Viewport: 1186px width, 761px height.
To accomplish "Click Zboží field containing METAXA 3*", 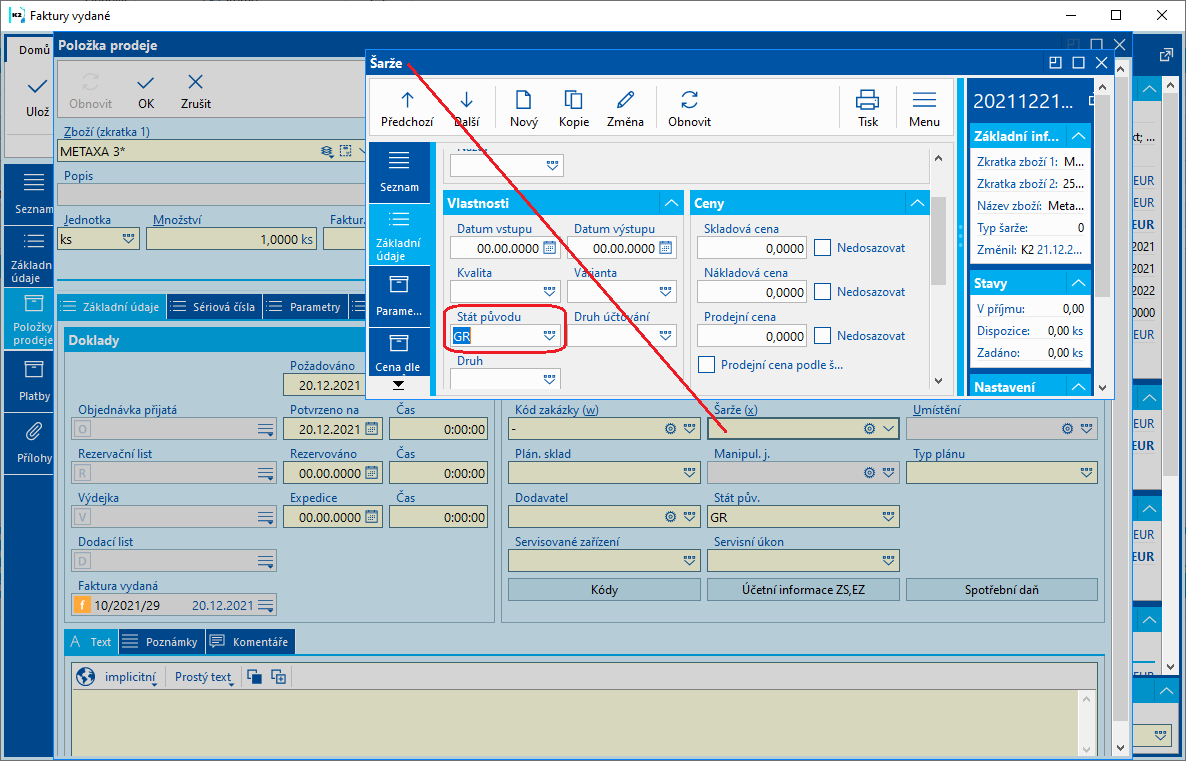I will coord(212,151).
